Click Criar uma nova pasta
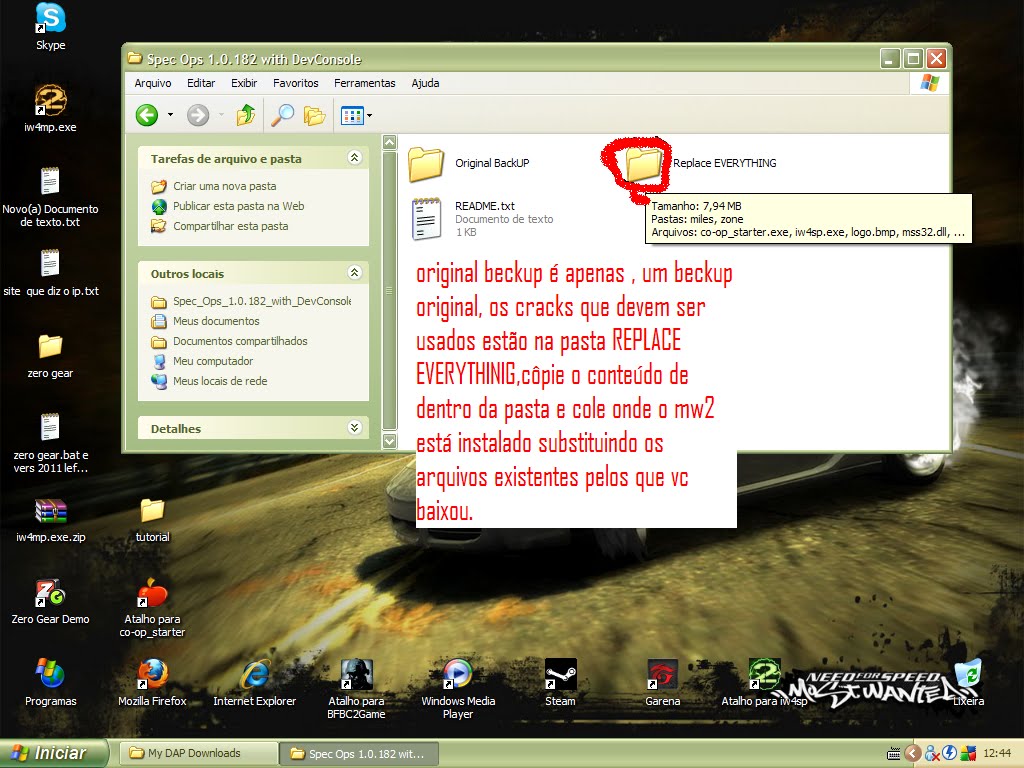 (x=214, y=186)
